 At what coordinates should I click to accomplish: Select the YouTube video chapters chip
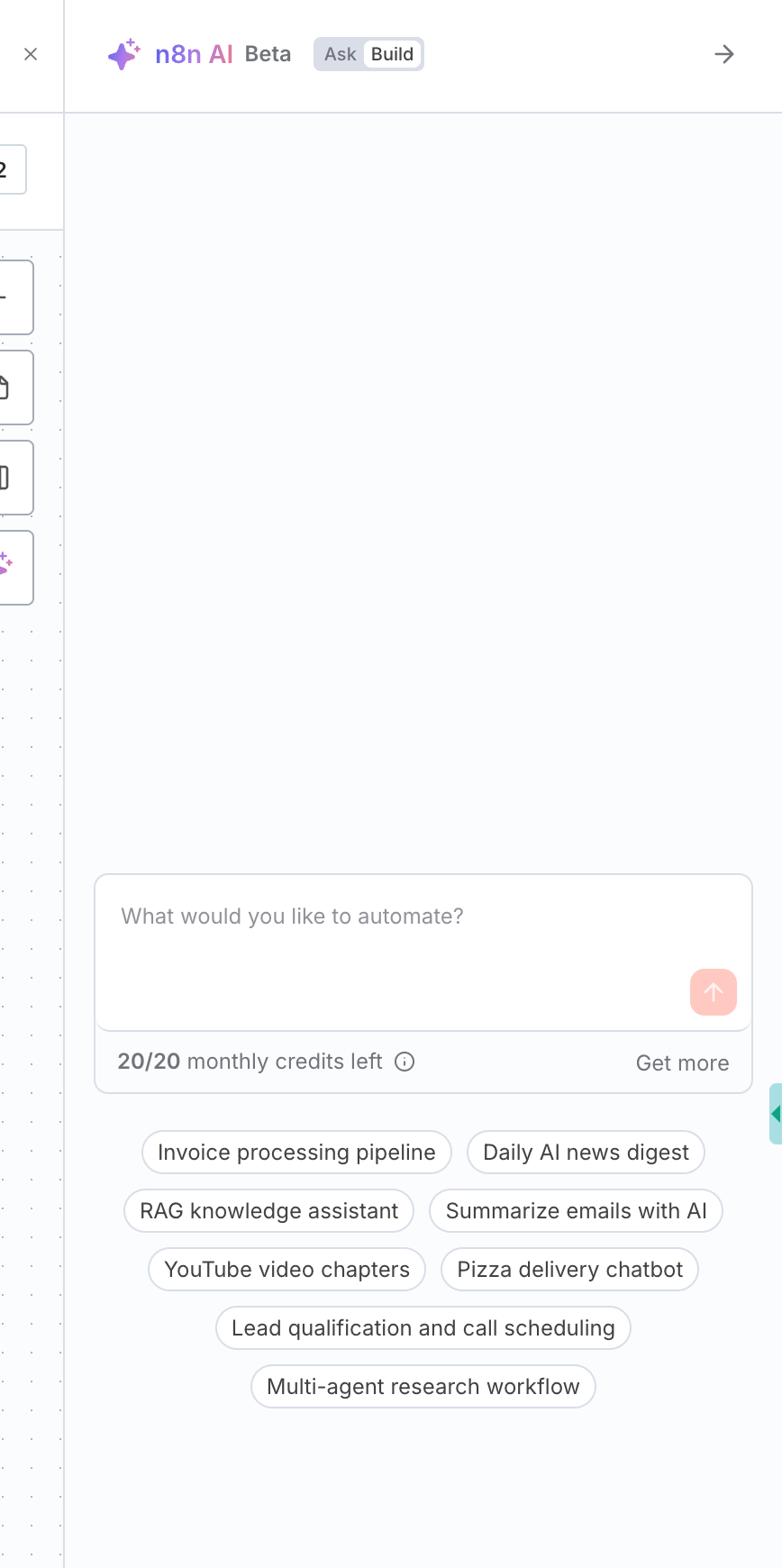point(286,1270)
